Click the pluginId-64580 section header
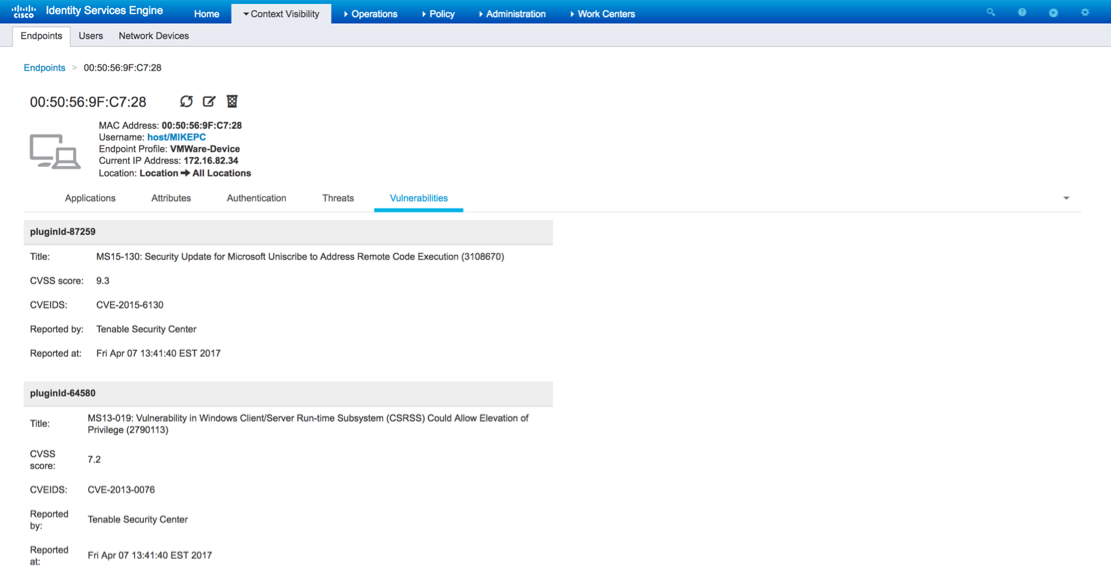 tap(288, 394)
